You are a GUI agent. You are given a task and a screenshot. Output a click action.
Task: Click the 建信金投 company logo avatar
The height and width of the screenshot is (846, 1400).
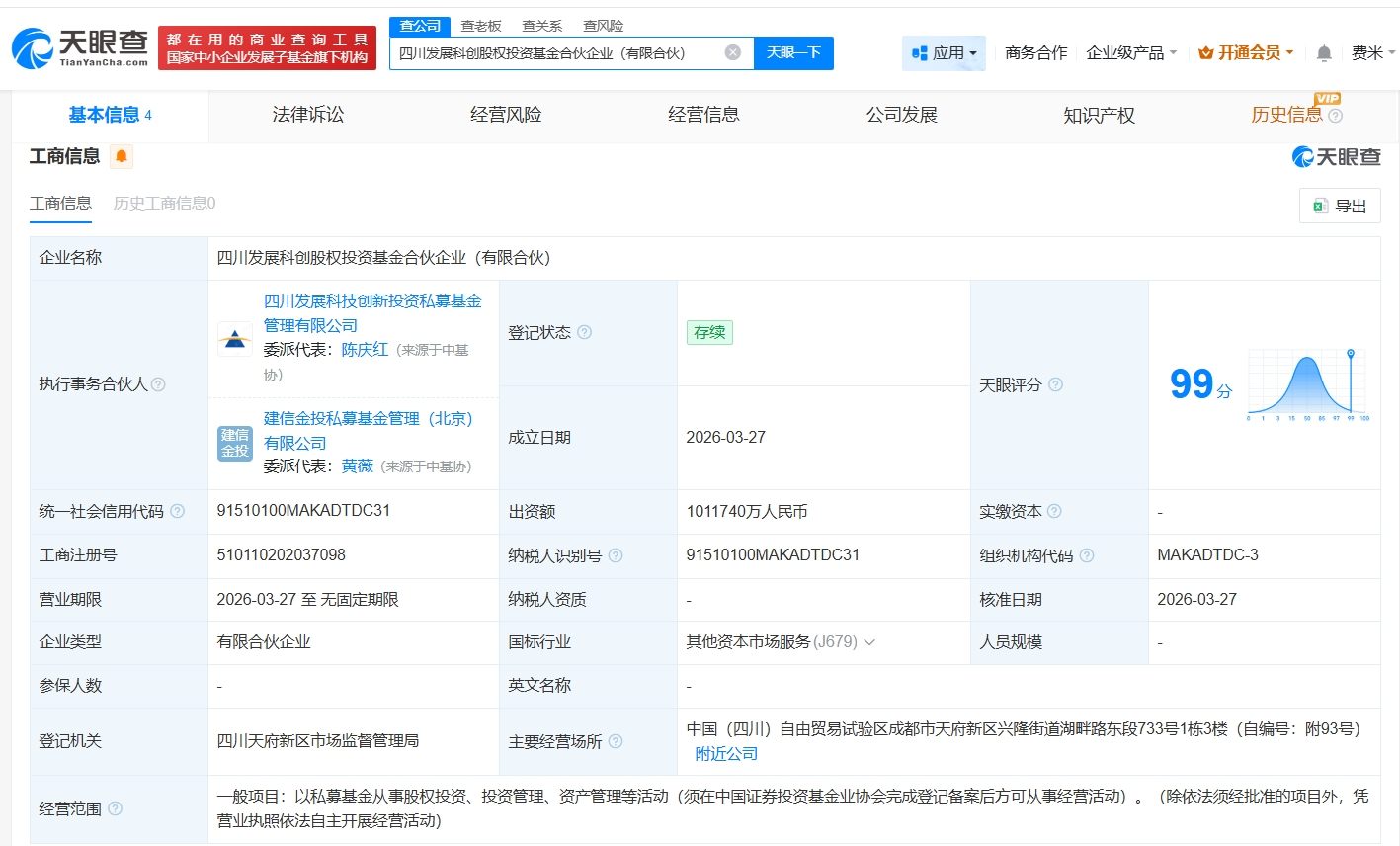coord(234,444)
